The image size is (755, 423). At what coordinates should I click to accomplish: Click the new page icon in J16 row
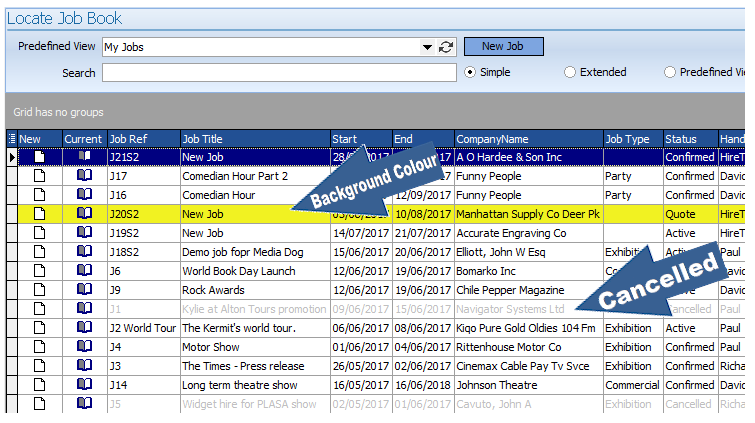point(40,195)
